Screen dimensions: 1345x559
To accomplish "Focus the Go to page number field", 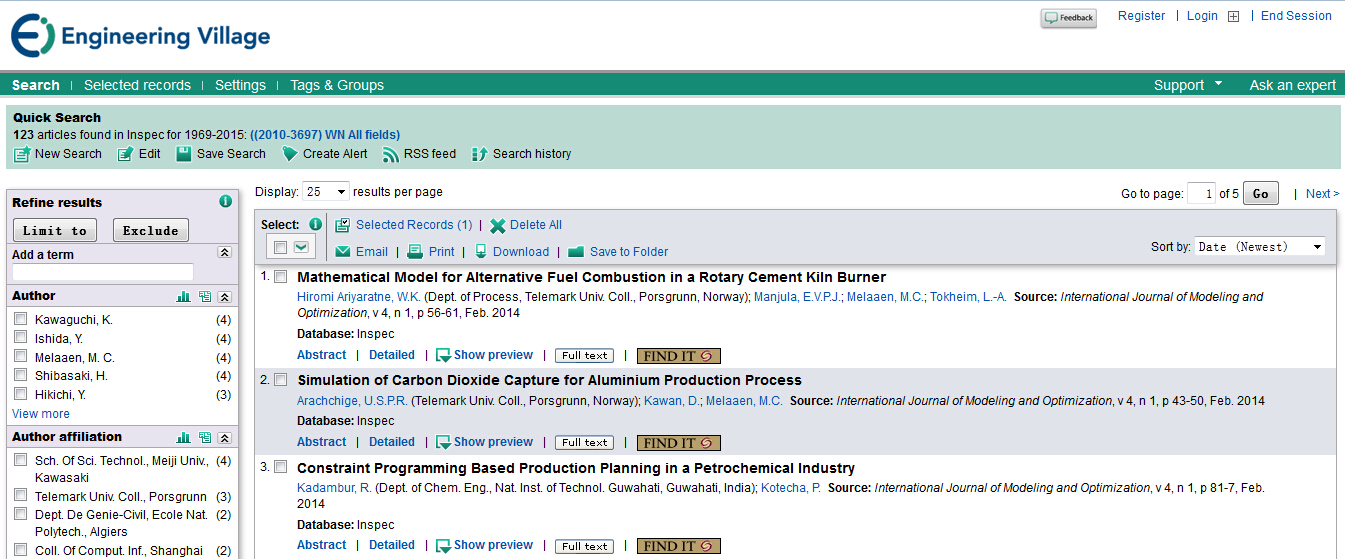I will [x=1201, y=194].
